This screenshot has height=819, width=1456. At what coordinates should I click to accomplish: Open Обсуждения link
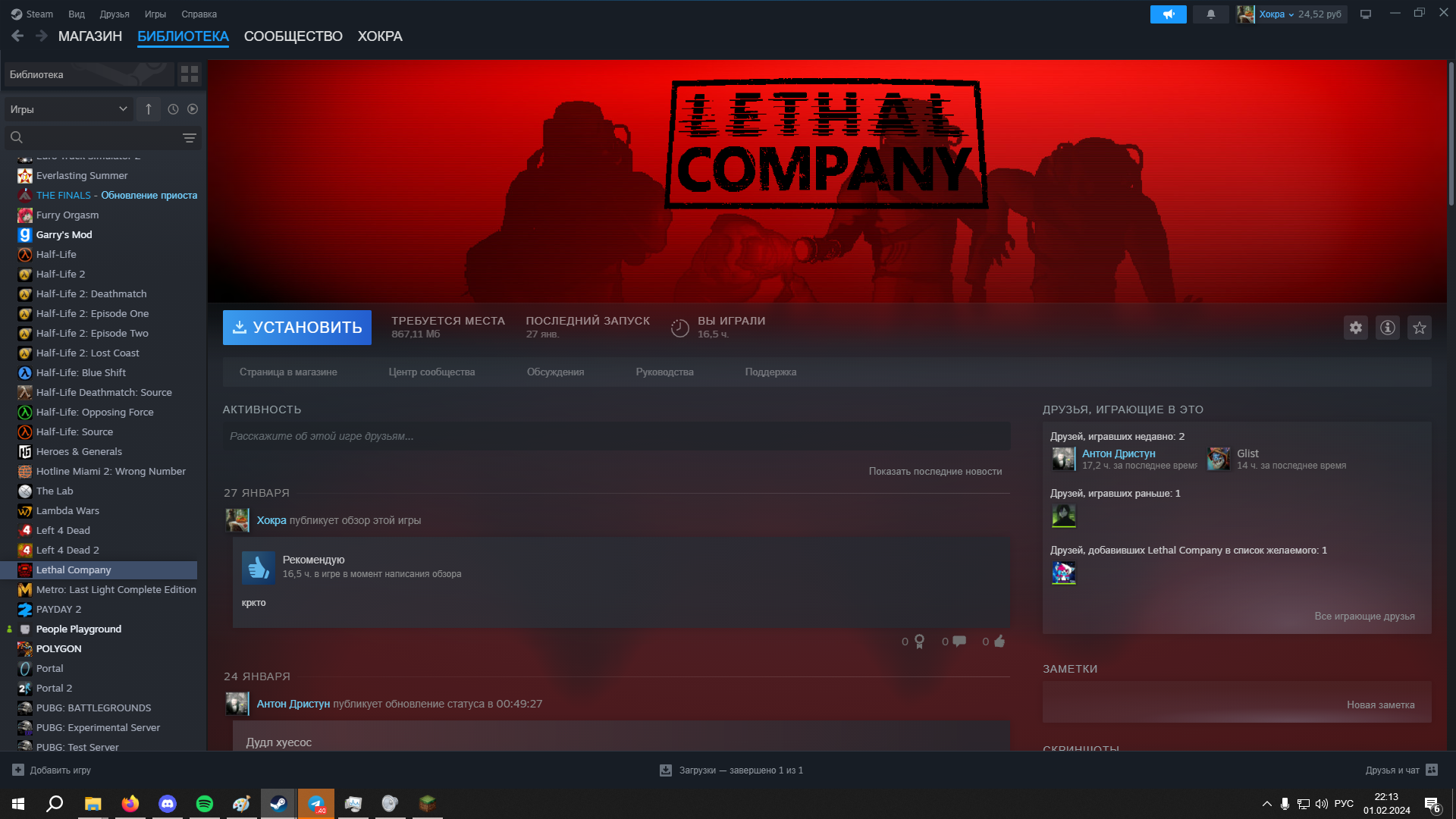pos(556,372)
